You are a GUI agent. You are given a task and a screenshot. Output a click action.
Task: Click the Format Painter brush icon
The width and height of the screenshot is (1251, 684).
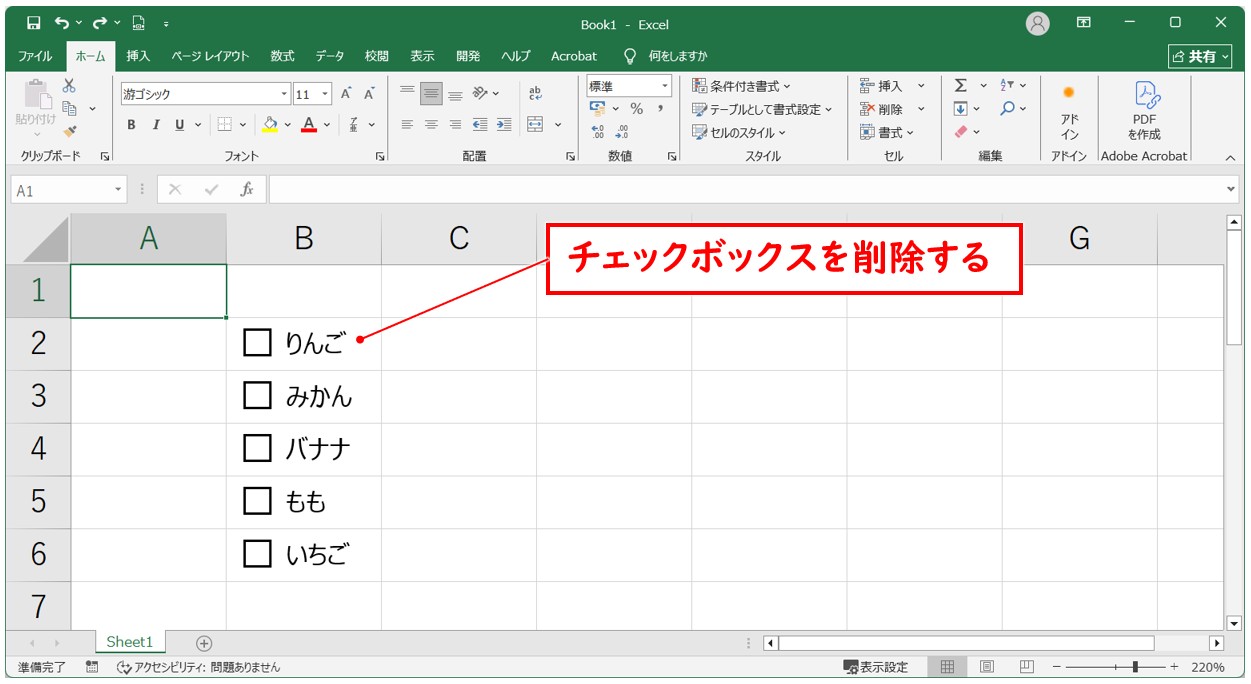[69, 130]
